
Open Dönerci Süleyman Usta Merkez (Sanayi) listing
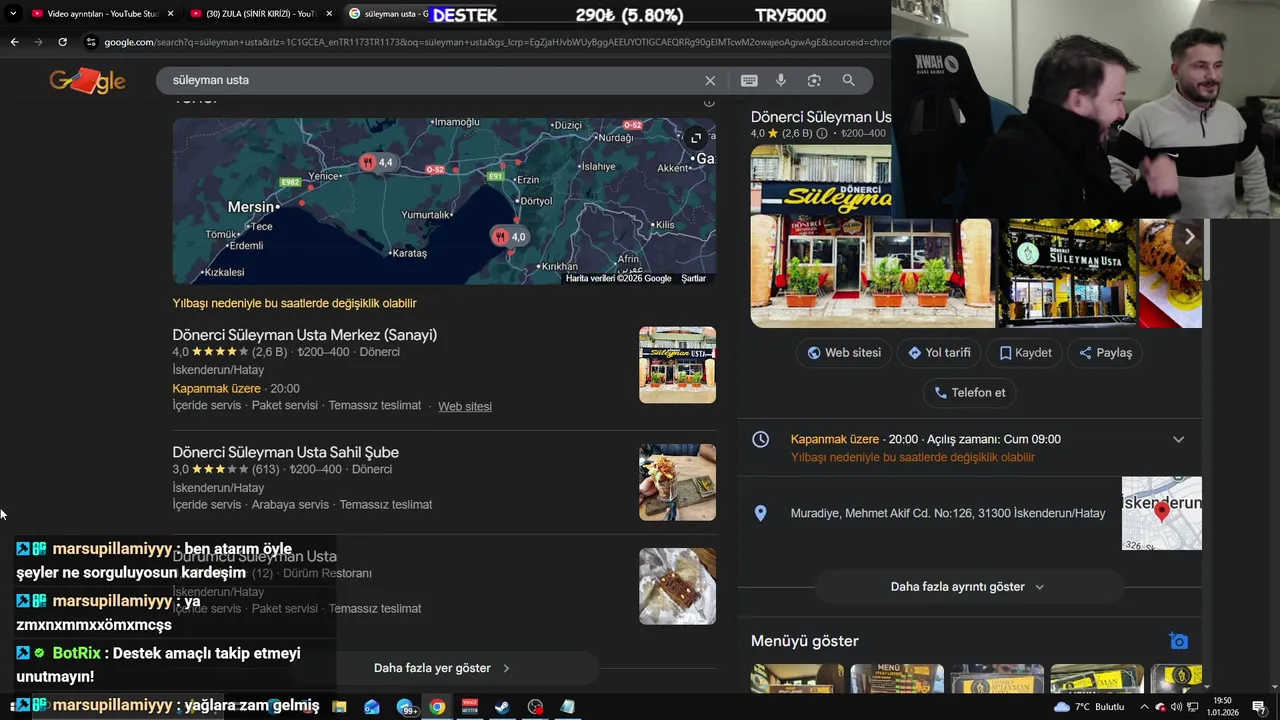tap(304, 335)
